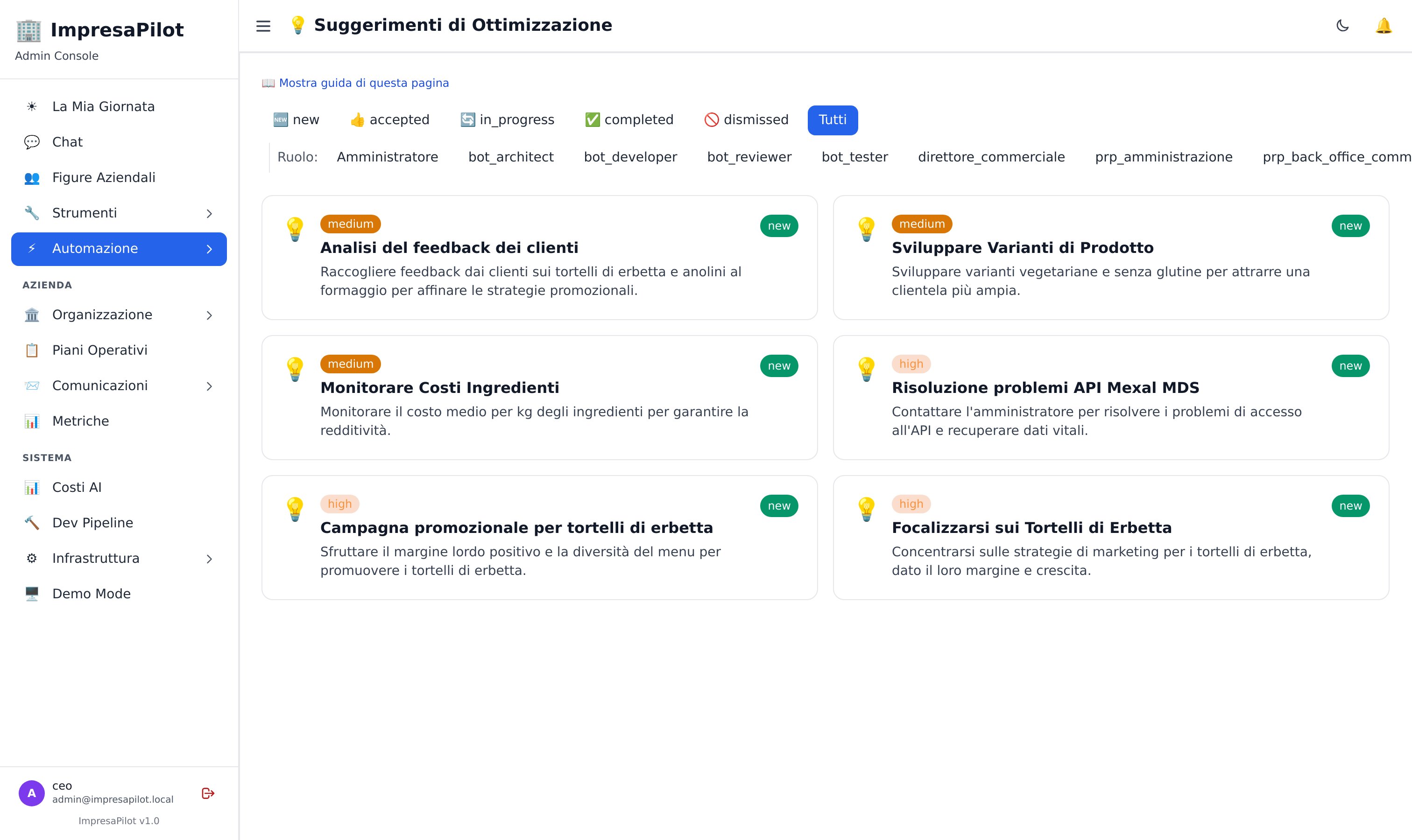
Task: Toggle dark mode moon icon
Action: click(1342, 26)
